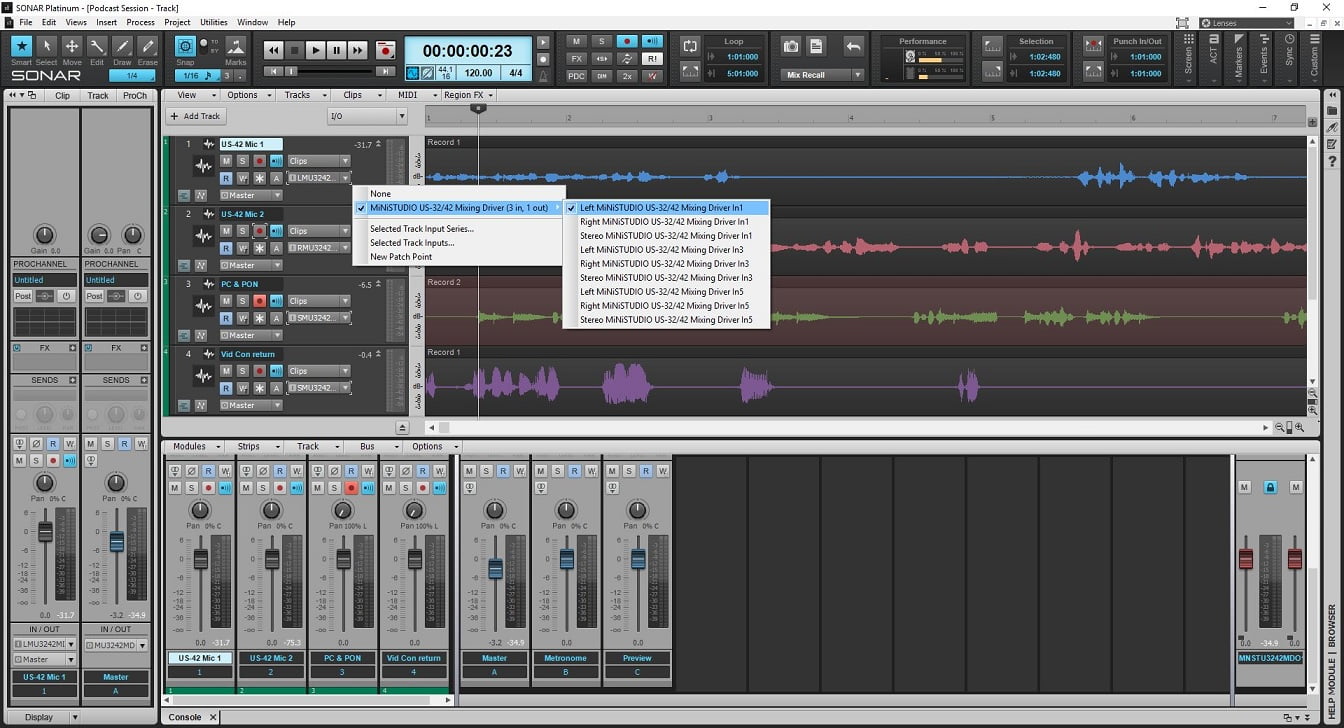1344x728 pixels.
Task: Mute the US-42 Mic 1 track
Action: [226, 160]
